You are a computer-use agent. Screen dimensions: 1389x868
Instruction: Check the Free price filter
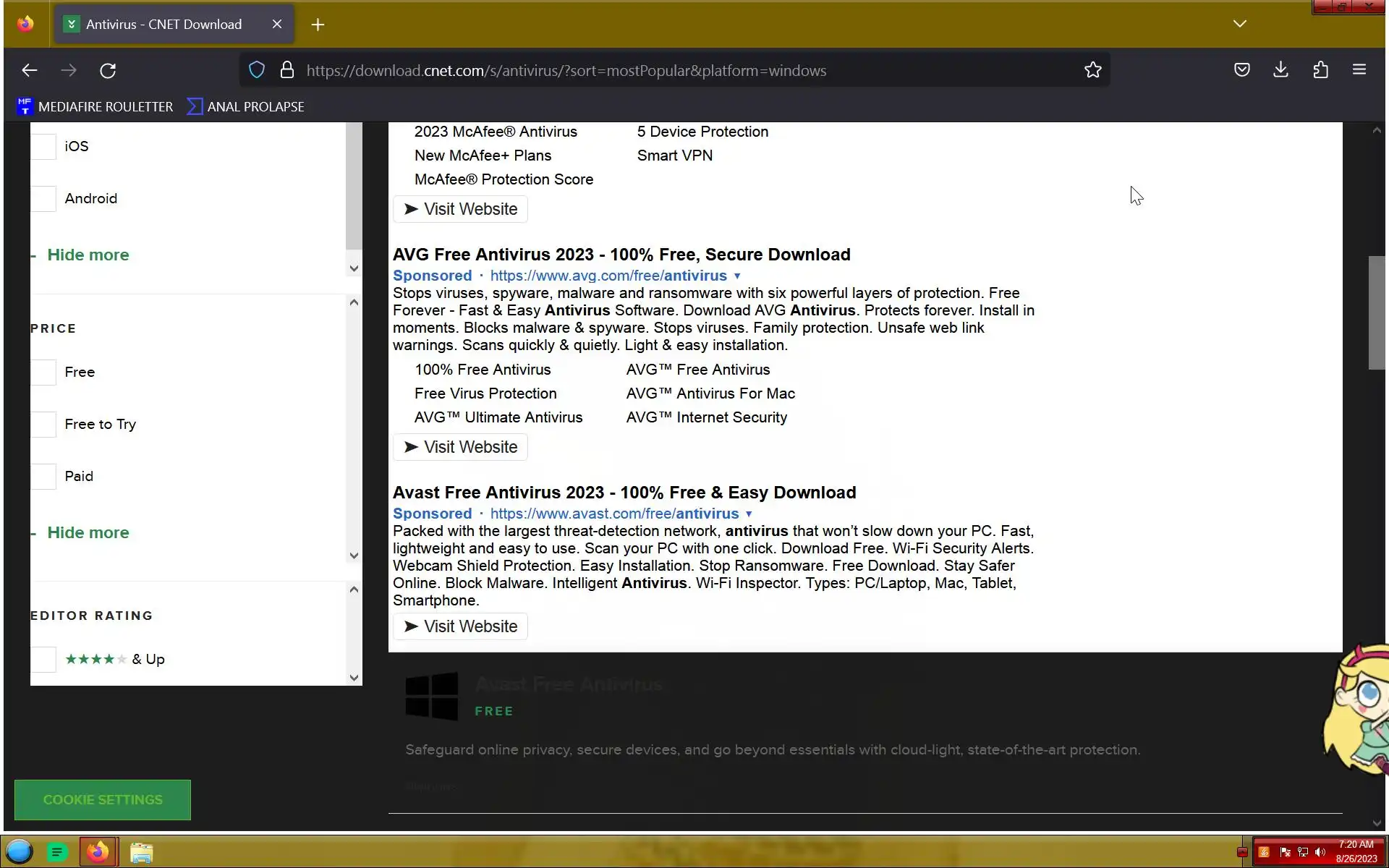tap(43, 372)
